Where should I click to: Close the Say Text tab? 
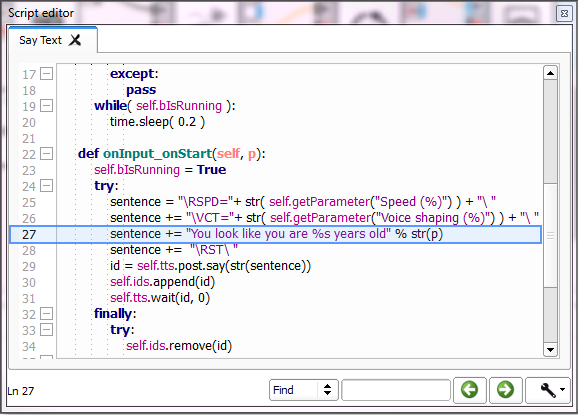pyautogui.click(x=75, y=40)
